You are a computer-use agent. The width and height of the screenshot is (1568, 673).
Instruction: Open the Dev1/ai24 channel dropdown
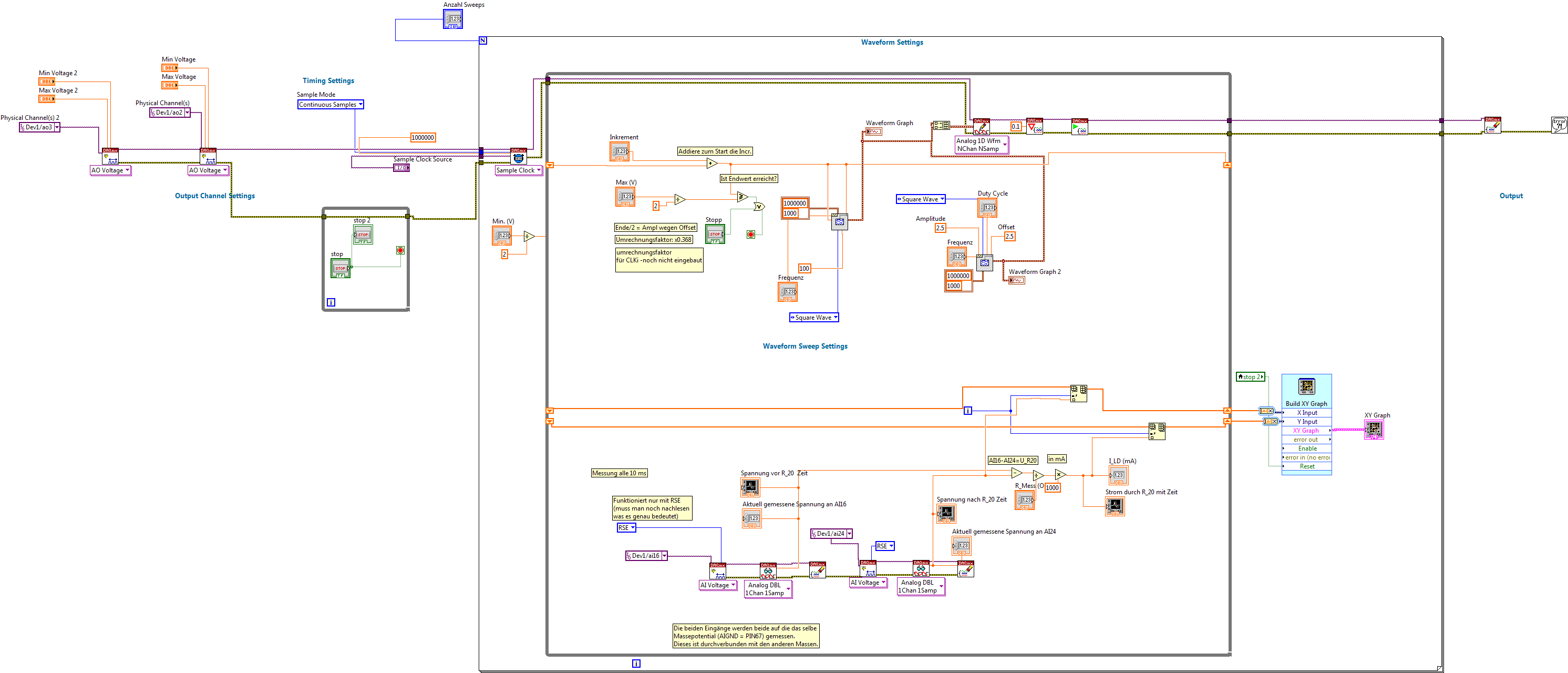point(849,534)
